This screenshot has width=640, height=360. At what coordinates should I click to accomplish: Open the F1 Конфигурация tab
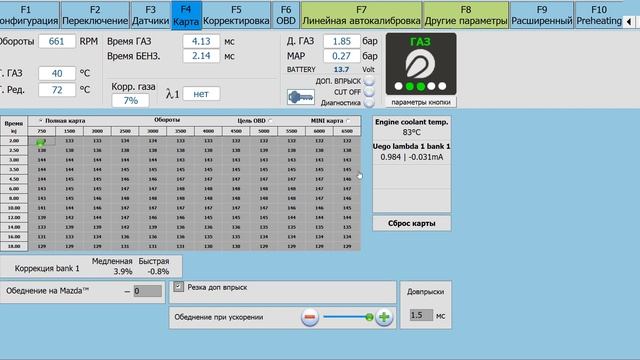click(29, 15)
